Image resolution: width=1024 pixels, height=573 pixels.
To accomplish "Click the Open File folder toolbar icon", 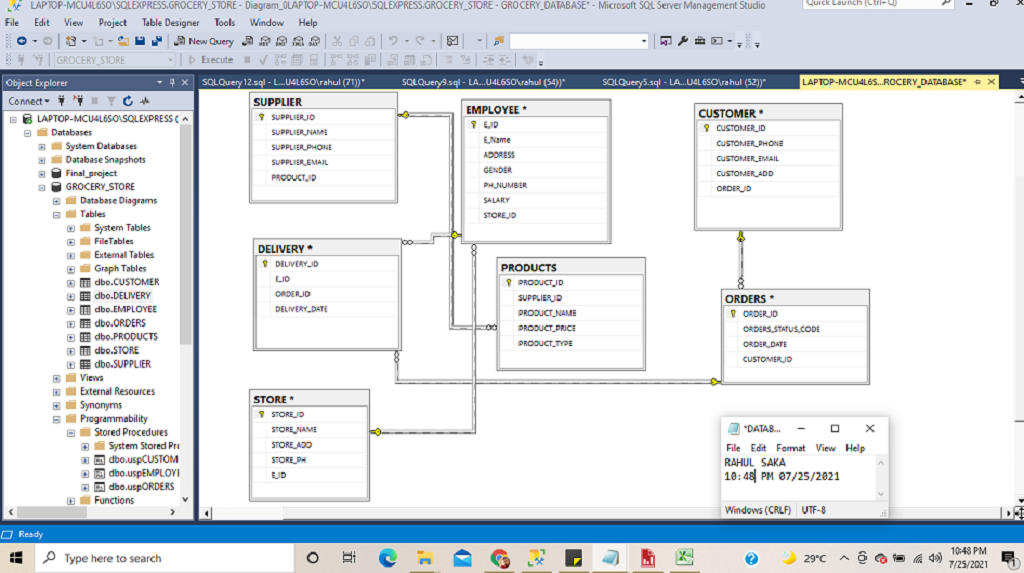I will click(x=123, y=41).
